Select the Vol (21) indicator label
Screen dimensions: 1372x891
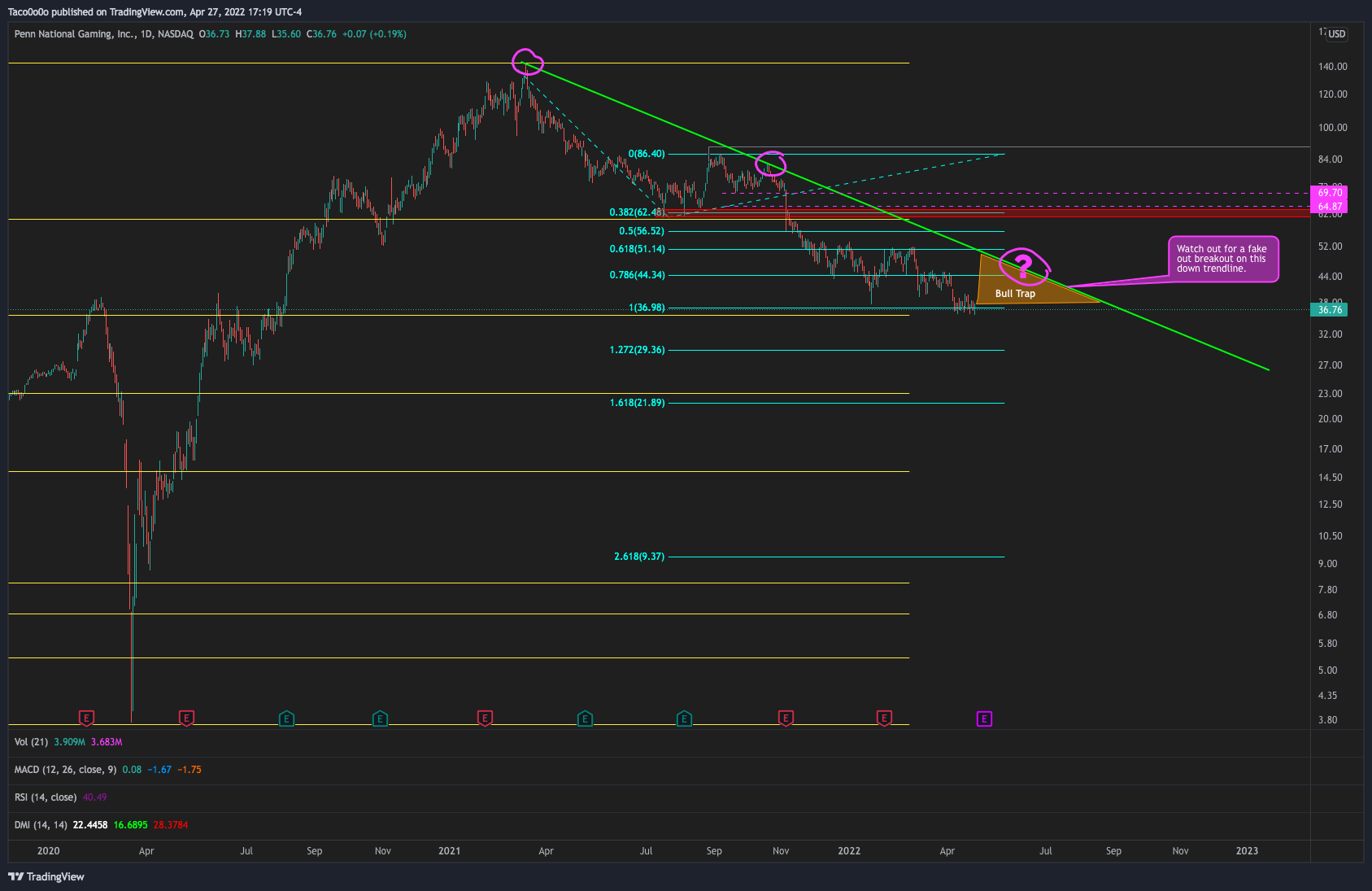coord(31,742)
